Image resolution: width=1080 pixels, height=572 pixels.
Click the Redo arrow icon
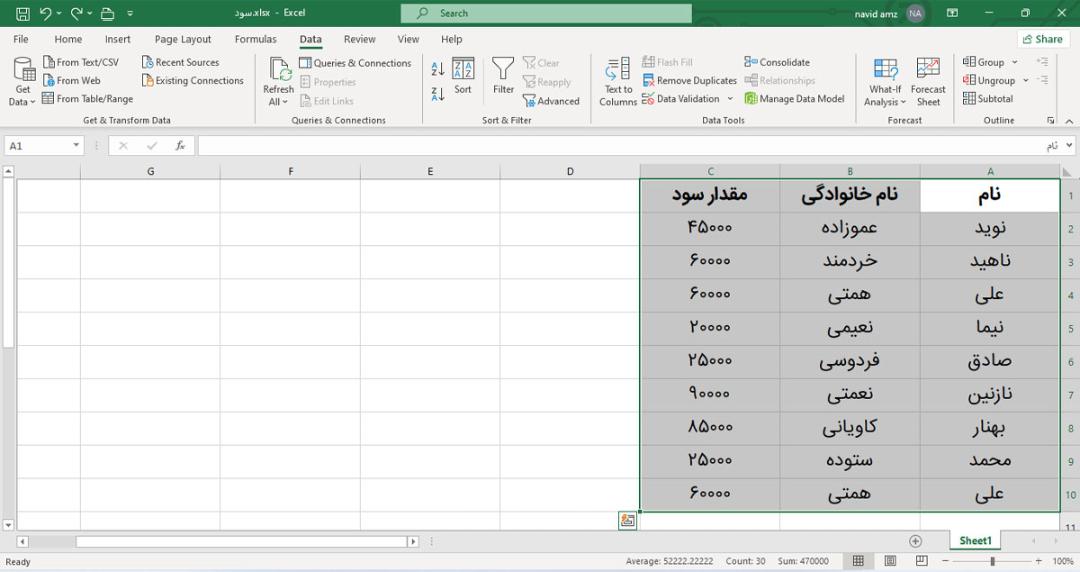tap(76, 13)
